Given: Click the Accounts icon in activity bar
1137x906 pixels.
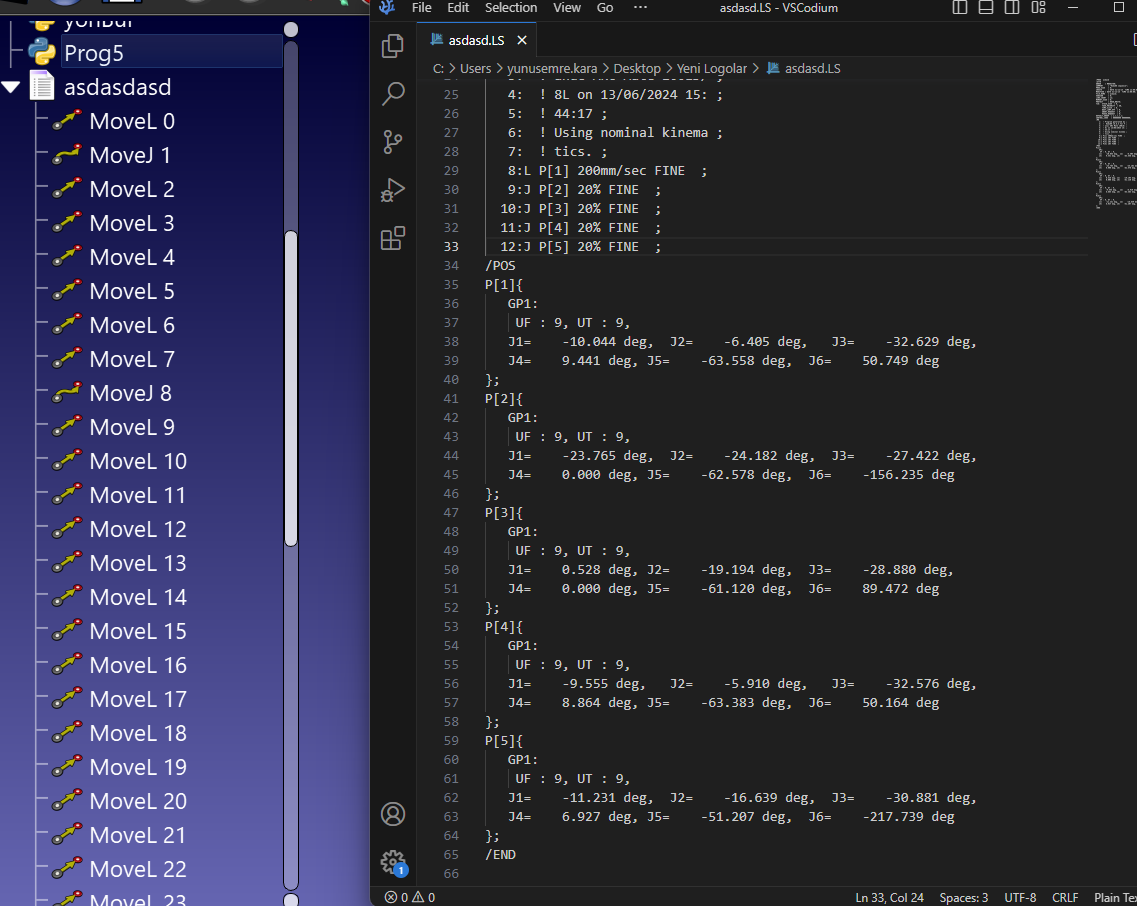Looking at the screenshot, I should click(393, 814).
